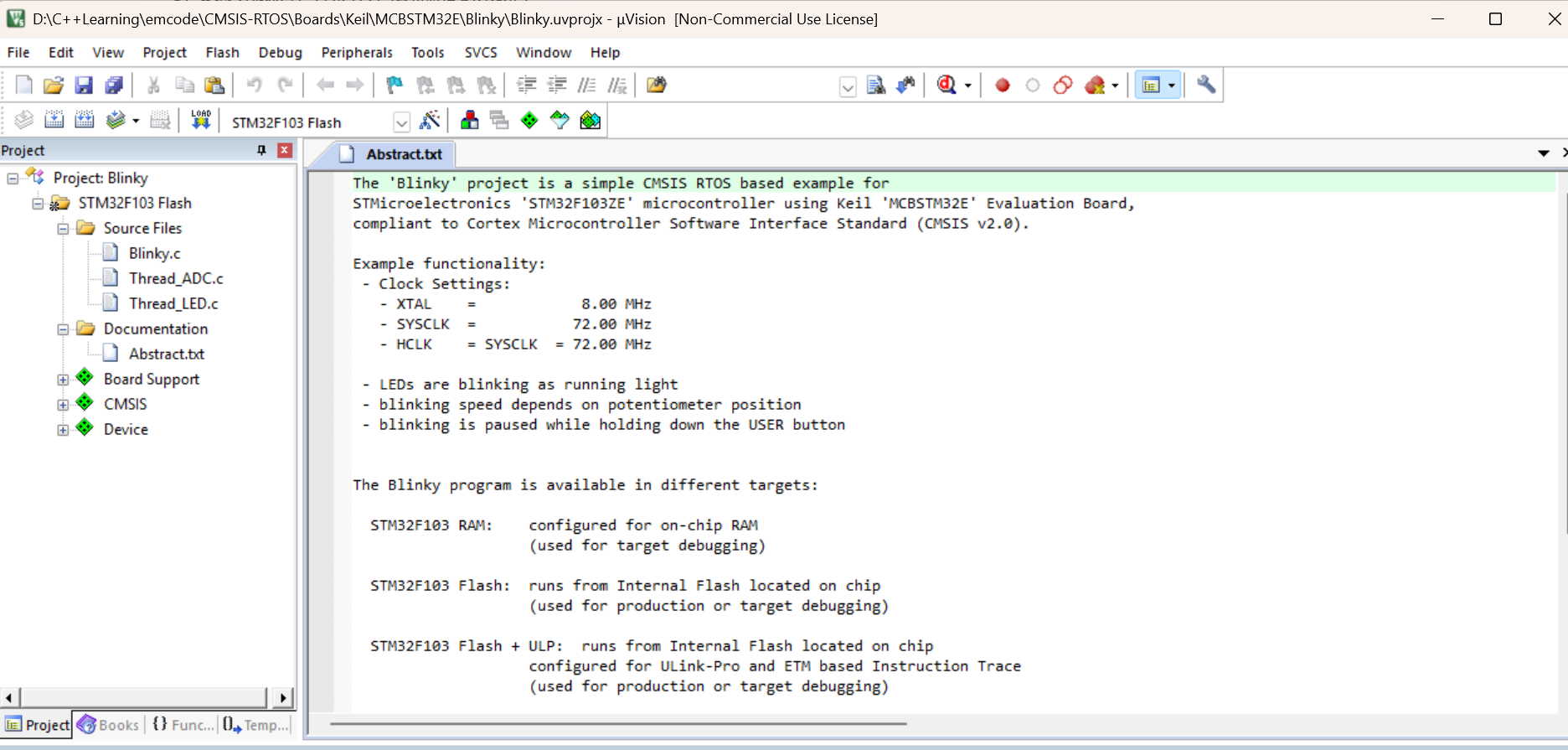Screen dimensions: 1568x750
Task: Open the Peripherals menu
Action: pyautogui.click(x=357, y=52)
